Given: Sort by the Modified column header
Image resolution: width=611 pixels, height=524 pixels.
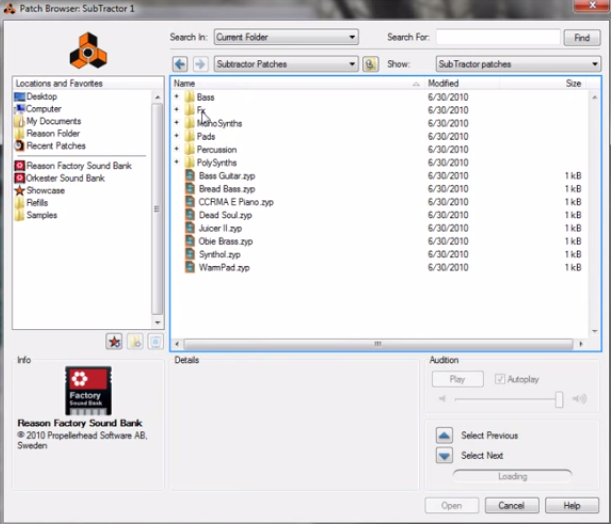Looking at the screenshot, I should (x=462, y=83).
